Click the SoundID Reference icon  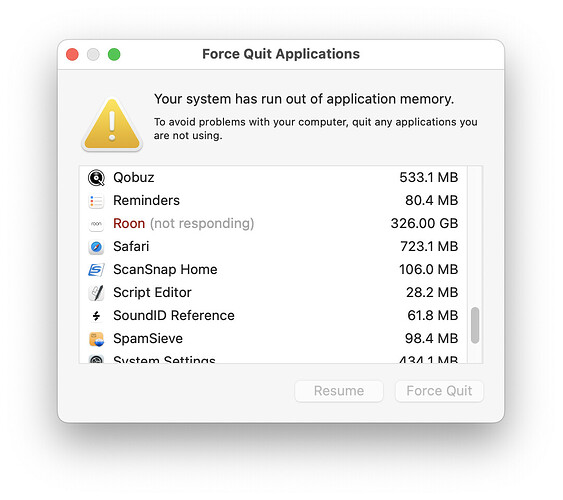96,316
